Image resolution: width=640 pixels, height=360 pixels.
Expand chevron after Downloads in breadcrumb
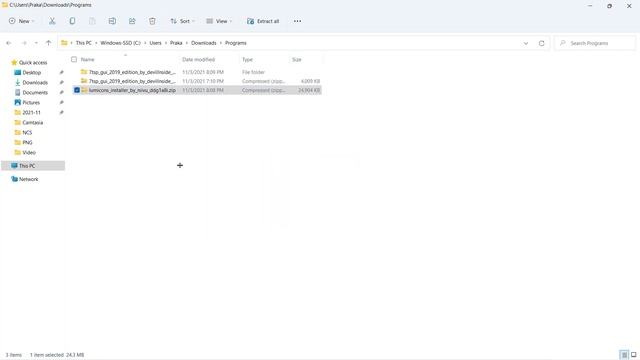(x=221, y=43)
